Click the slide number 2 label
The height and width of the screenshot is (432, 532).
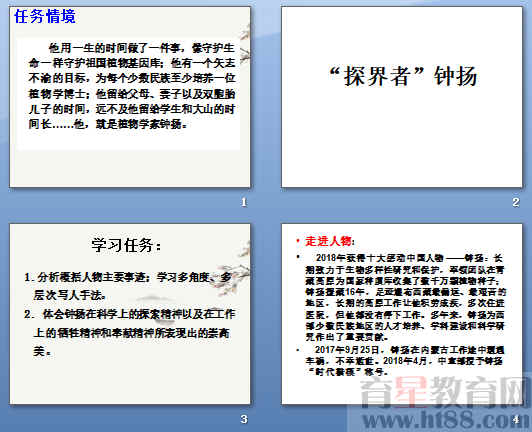[x=516, y=202]
